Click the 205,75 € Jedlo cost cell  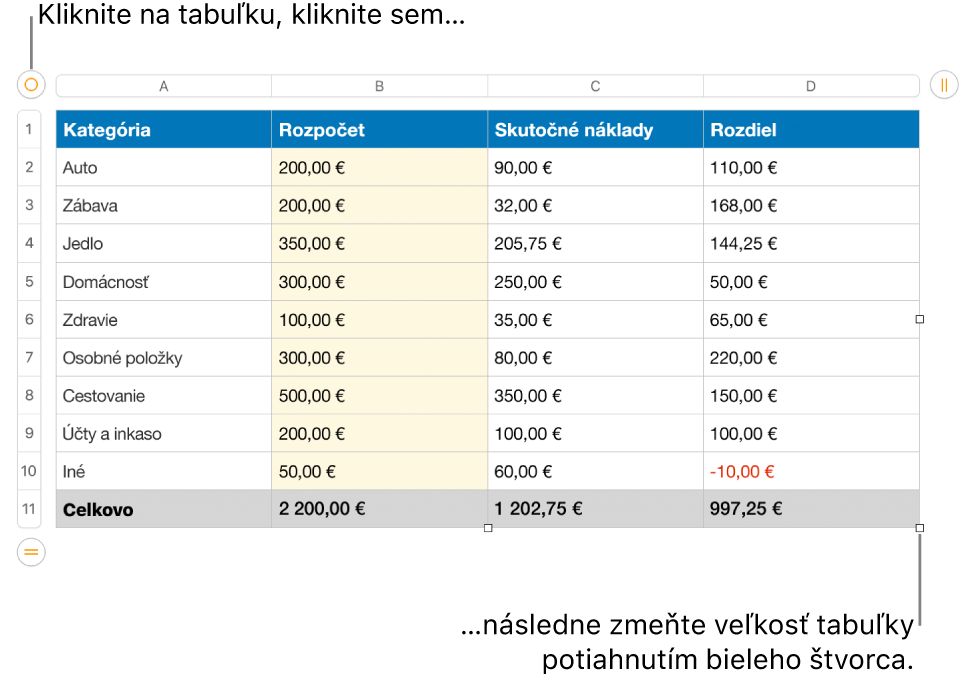pos(595,243)
